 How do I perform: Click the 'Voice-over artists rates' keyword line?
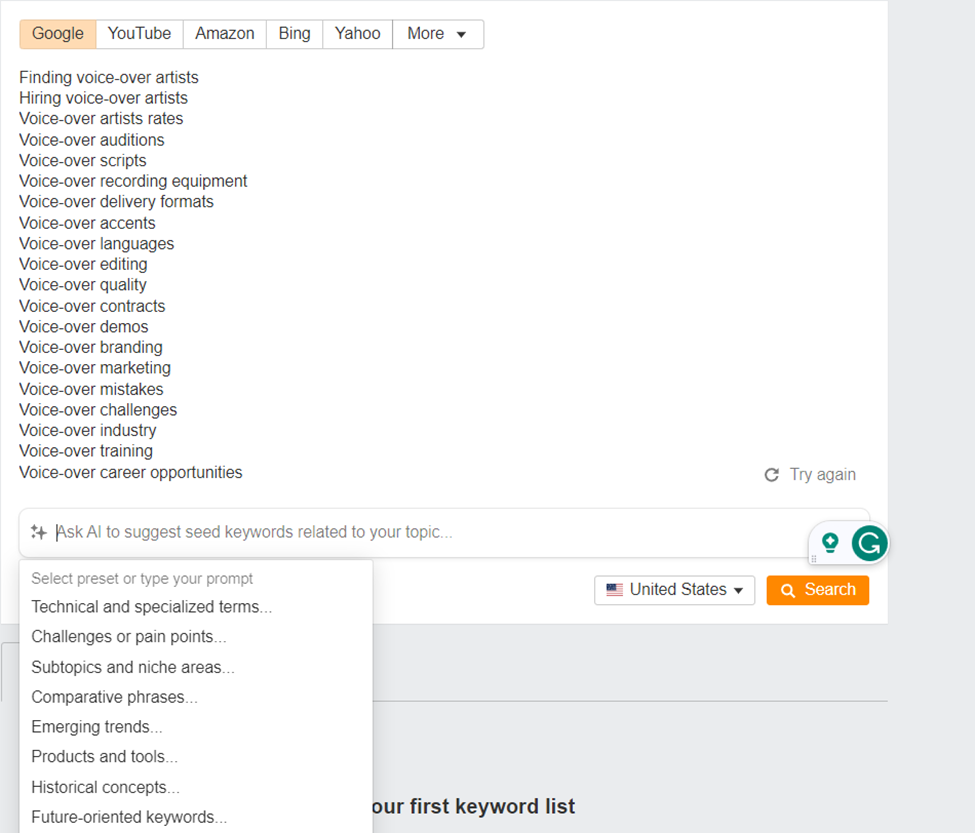click(x=101, y=119)
